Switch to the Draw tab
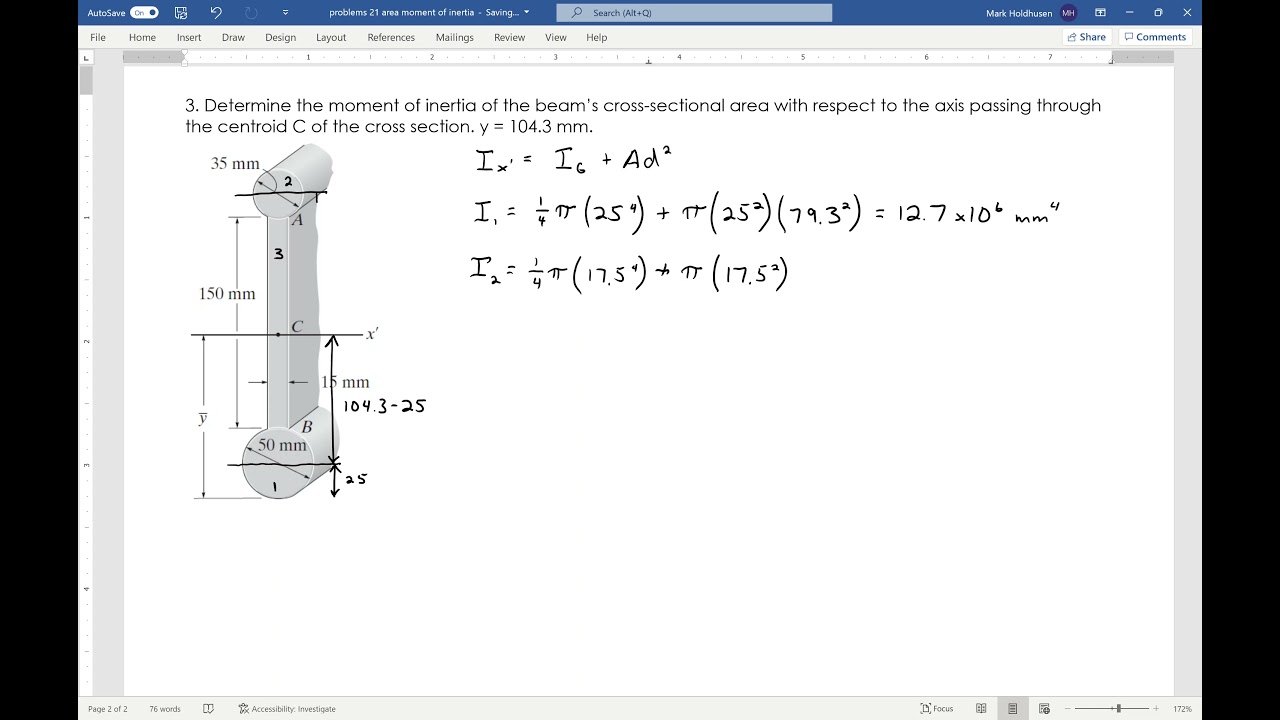The width and height of the screenshot is (1280, 720). pyautogui.click(x=233, y=37)
